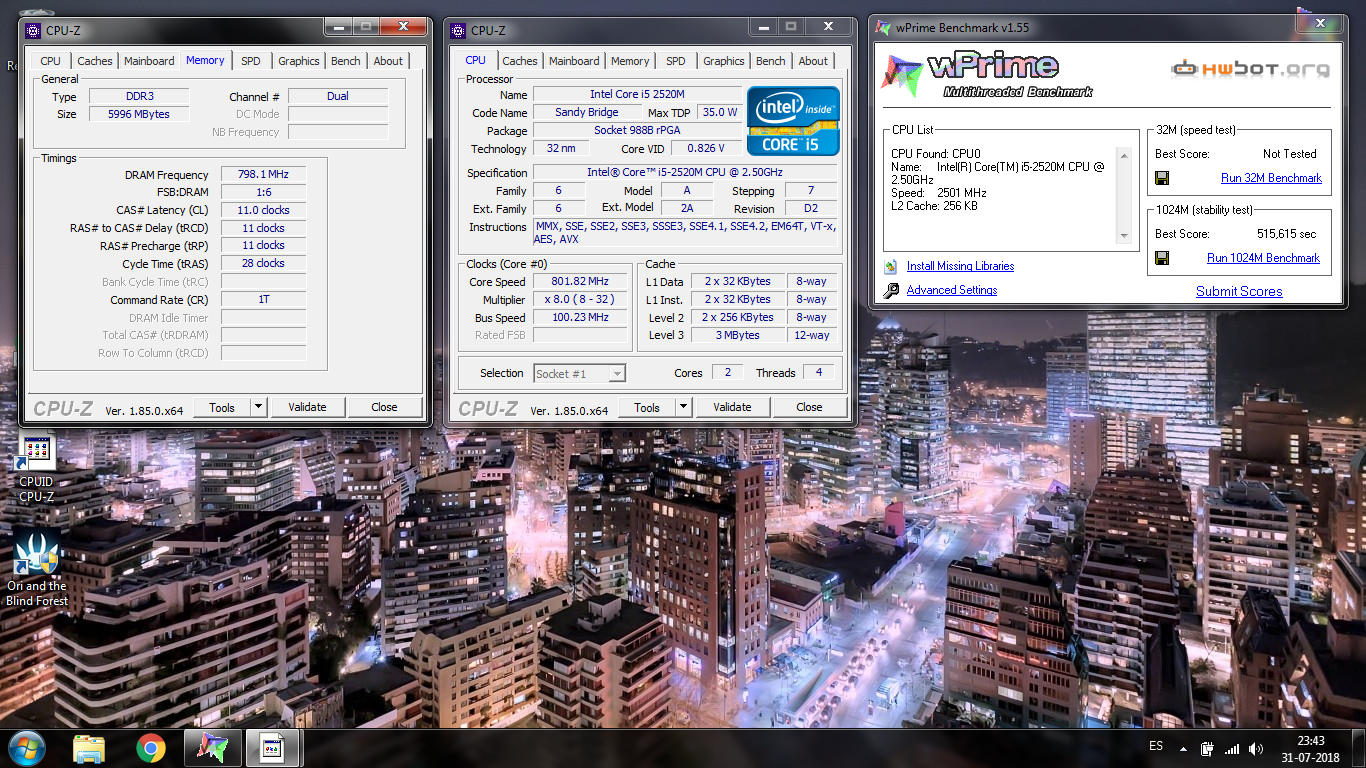
Task: Select Memory tab in Memory CPU-Z window
Action: [205, 60]
